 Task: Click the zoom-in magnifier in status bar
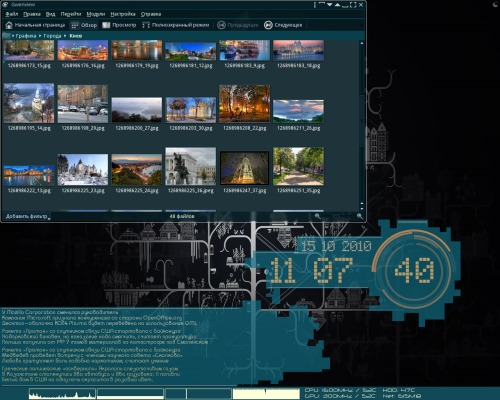click(x=360, y=216)
